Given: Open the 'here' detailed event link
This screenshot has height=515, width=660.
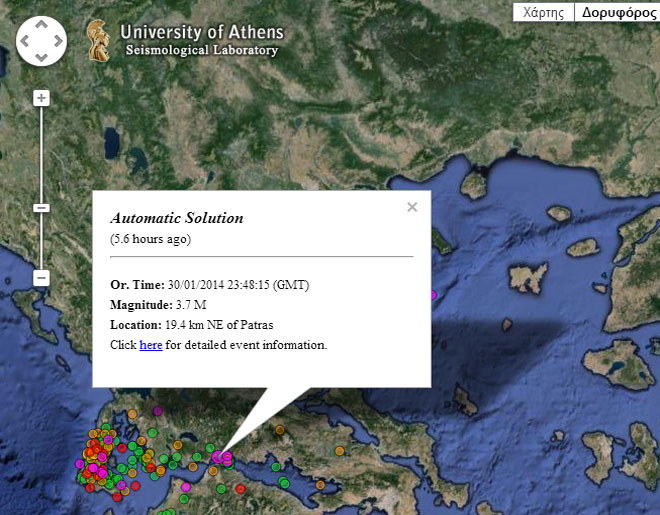Looking at the screenshot, I should point(150,345).
